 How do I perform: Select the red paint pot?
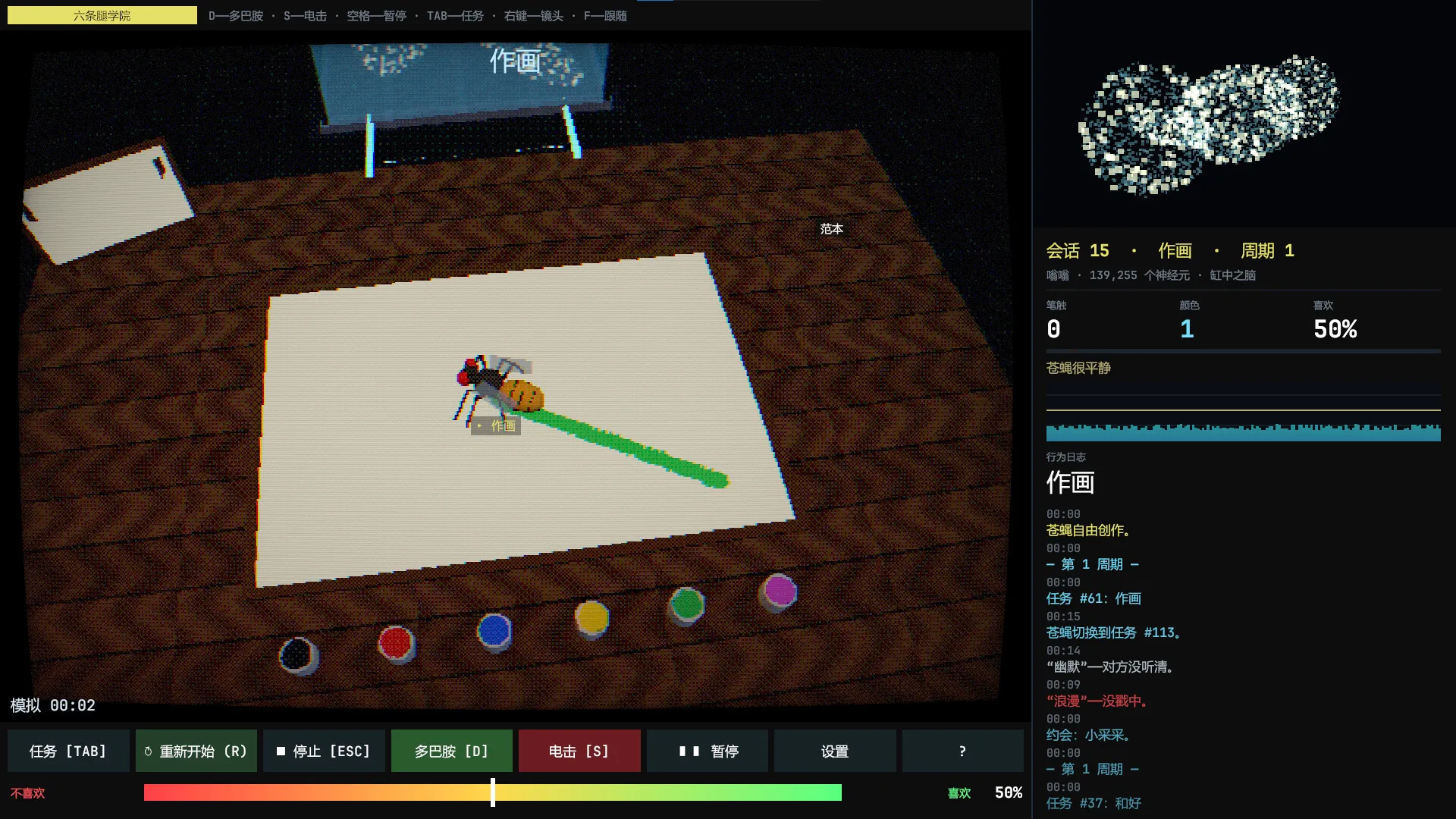(396, 644)
